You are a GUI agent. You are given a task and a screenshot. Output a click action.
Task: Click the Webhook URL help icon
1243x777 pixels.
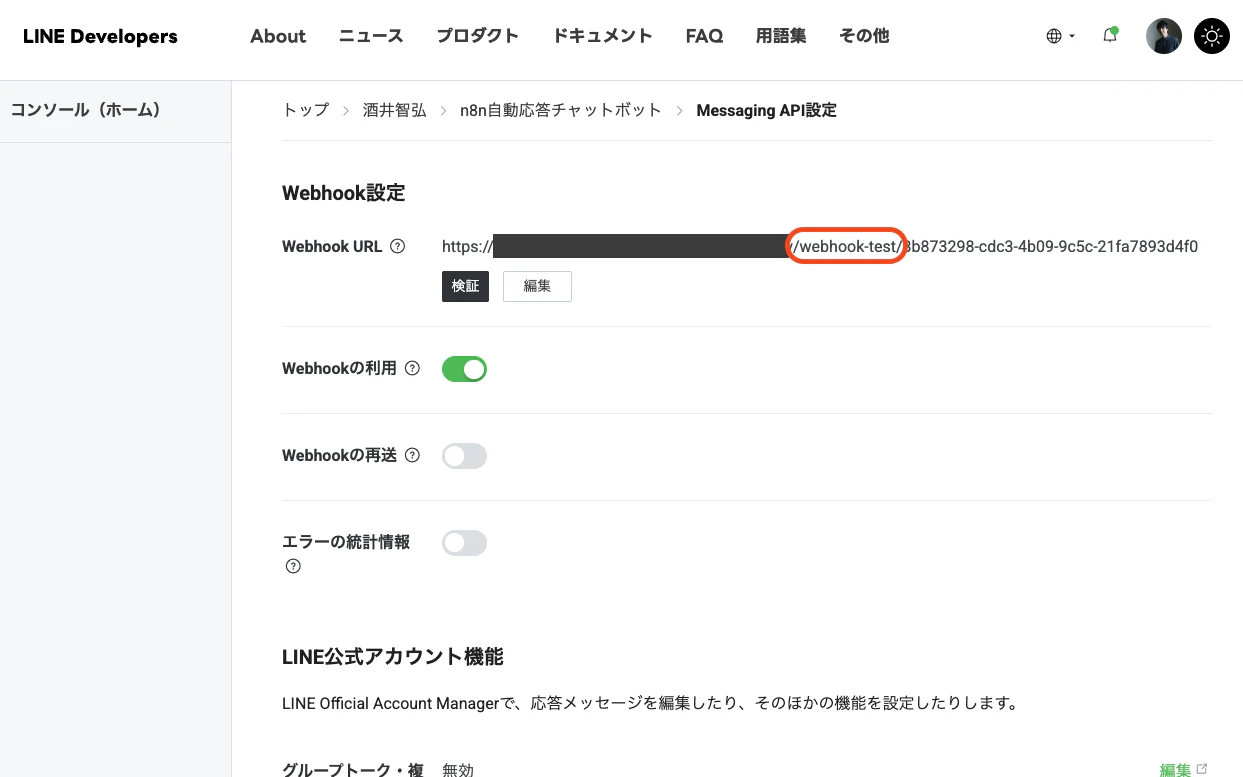tap(399, 246)
